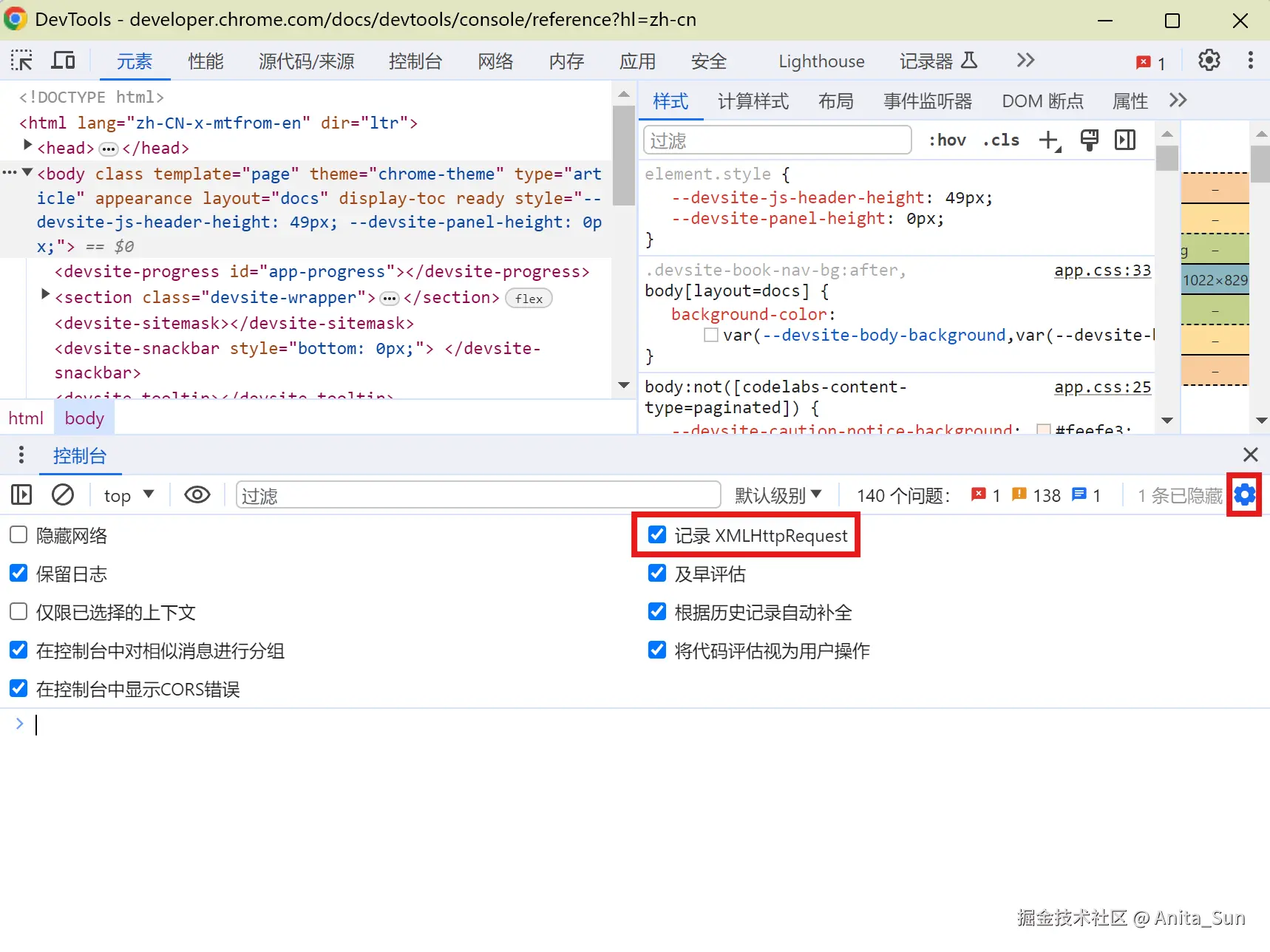Click the 1 hidden messages (条已隐藏) label
Screen dimensions: 1270x952
[1180, 495]
